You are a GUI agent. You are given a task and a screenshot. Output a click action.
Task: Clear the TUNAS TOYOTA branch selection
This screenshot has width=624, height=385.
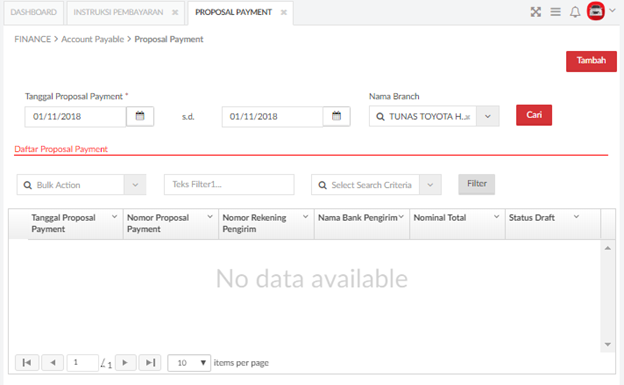tap(467, 117)
